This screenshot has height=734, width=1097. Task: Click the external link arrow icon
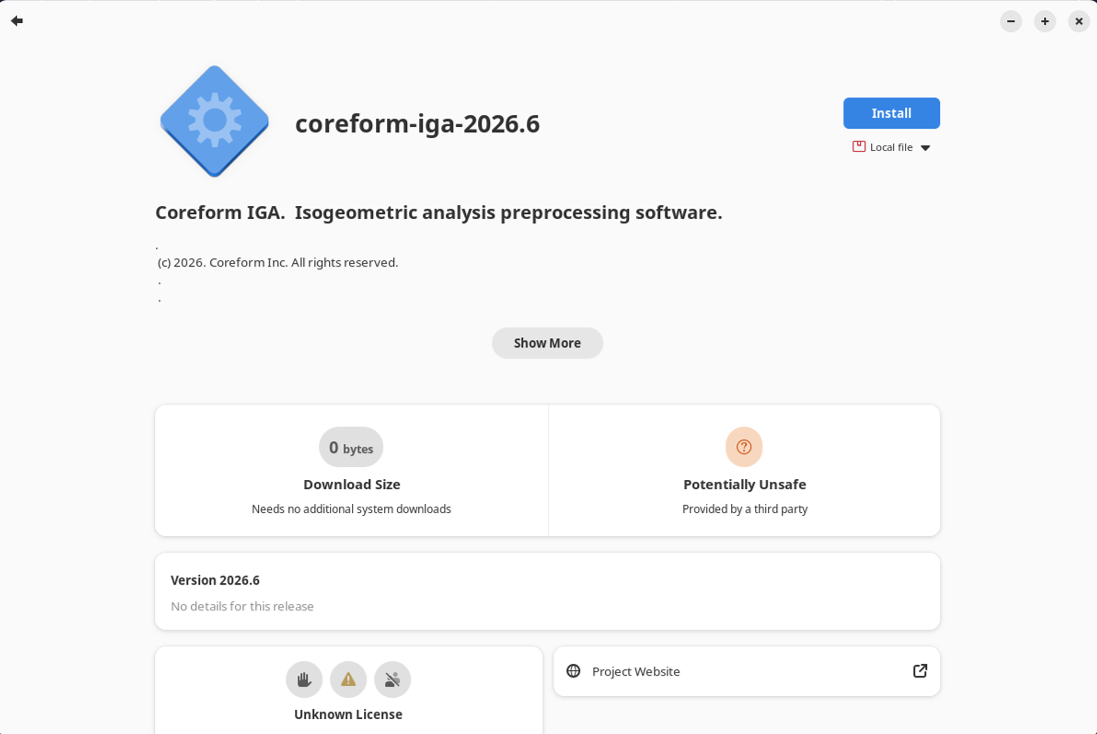[x=920, y=671]
